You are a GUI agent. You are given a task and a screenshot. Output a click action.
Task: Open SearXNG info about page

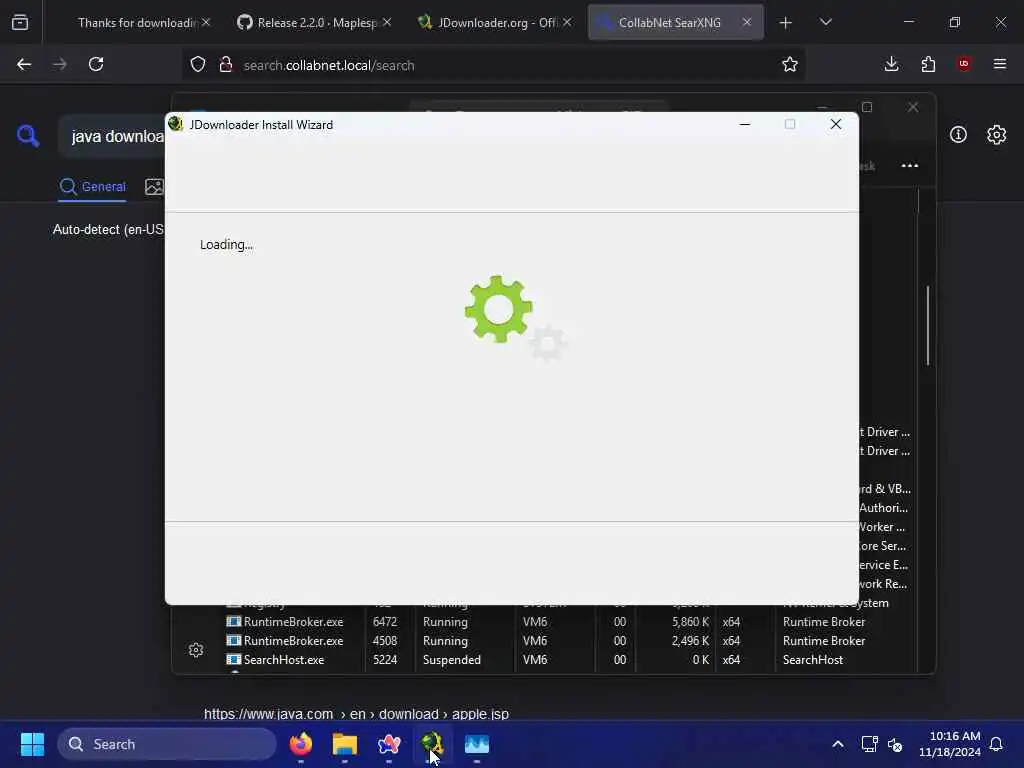[958, 135]
